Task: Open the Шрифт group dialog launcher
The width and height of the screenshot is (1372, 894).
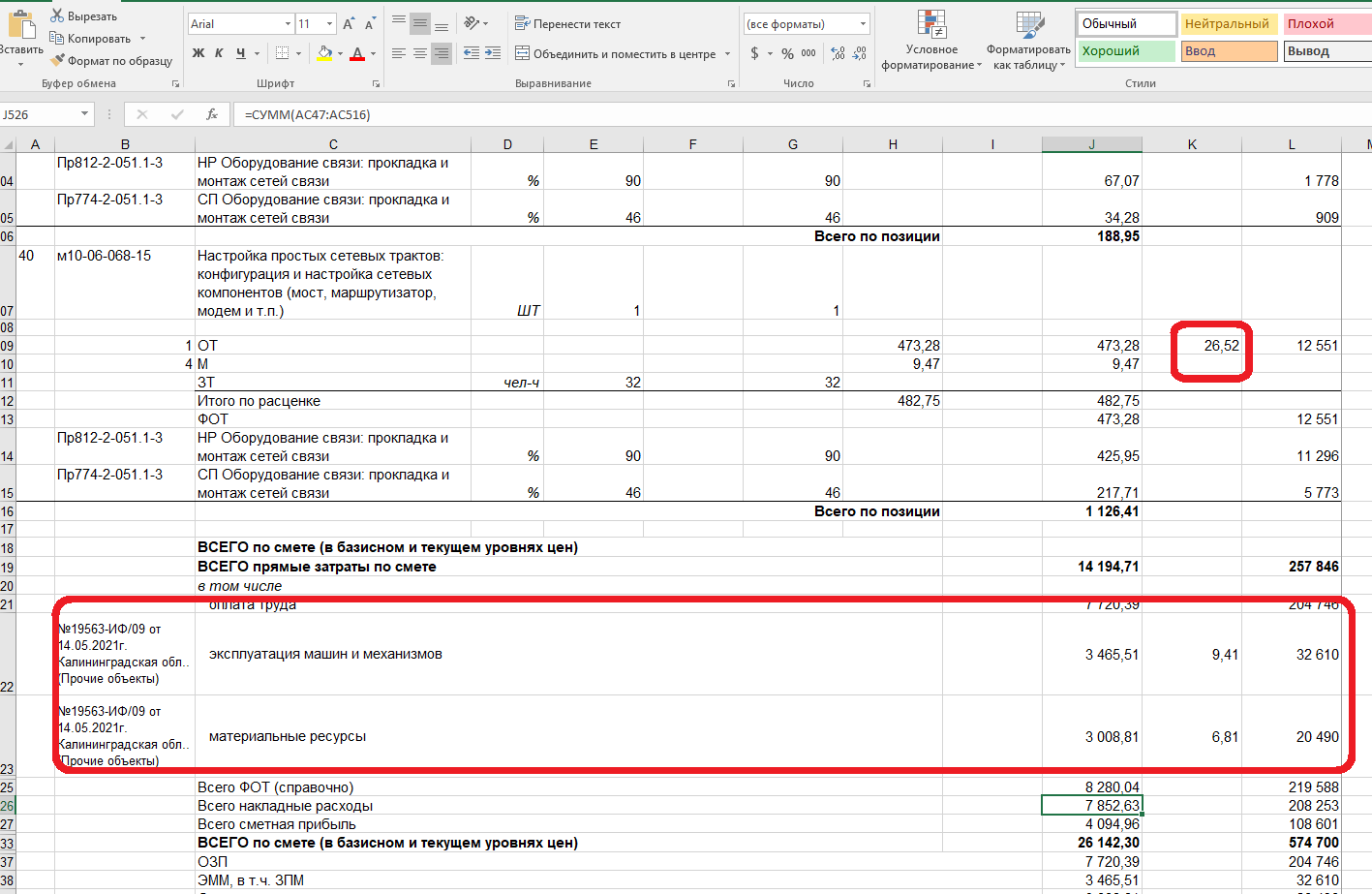Action: tap(377, 84)
